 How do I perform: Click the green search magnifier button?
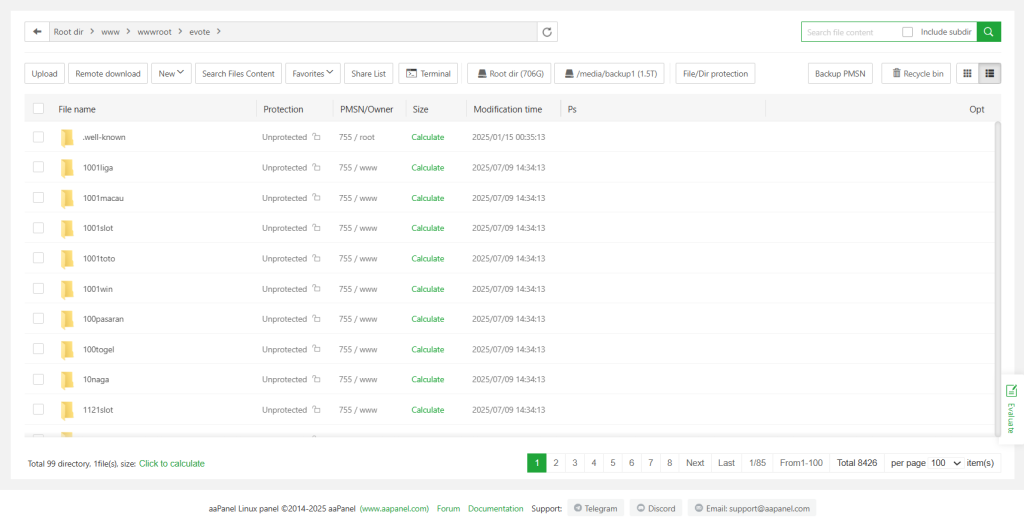tap(988, 32)
